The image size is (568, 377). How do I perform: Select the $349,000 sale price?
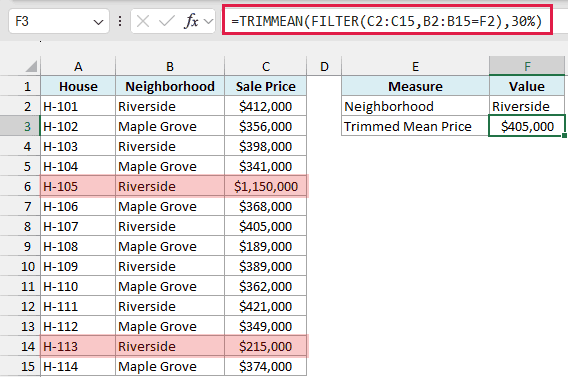[x=266, y=326]
